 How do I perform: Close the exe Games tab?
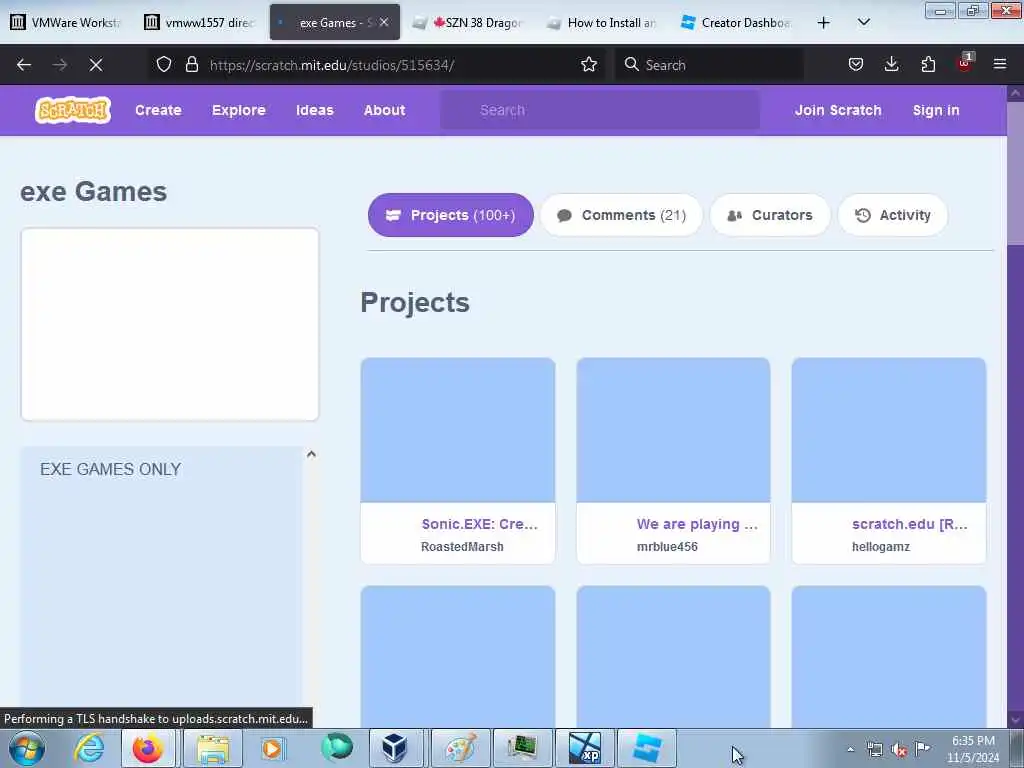(384, 22)
